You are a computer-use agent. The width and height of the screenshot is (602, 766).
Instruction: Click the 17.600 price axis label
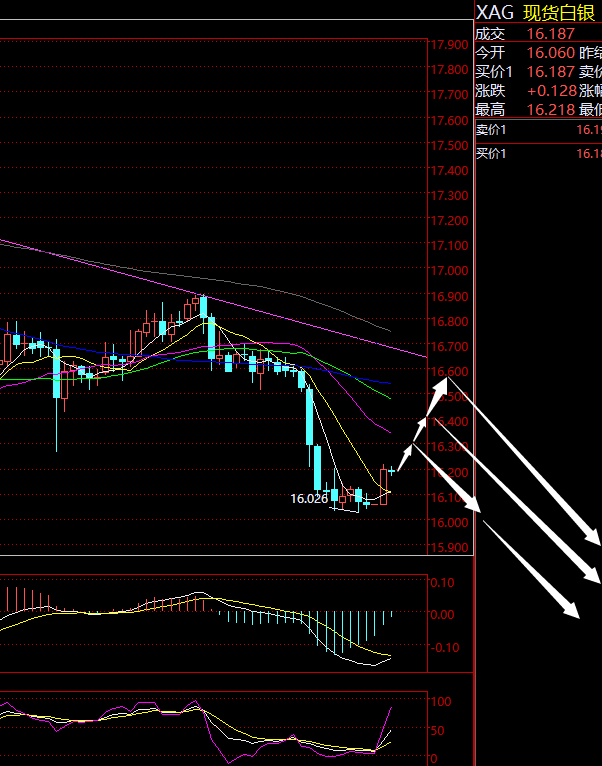point(449,120)
